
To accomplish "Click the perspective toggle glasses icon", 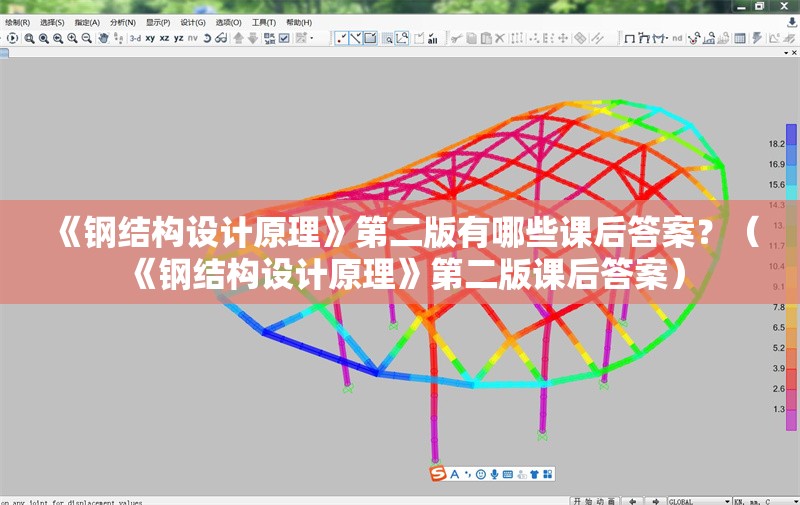I will (221, 38).
